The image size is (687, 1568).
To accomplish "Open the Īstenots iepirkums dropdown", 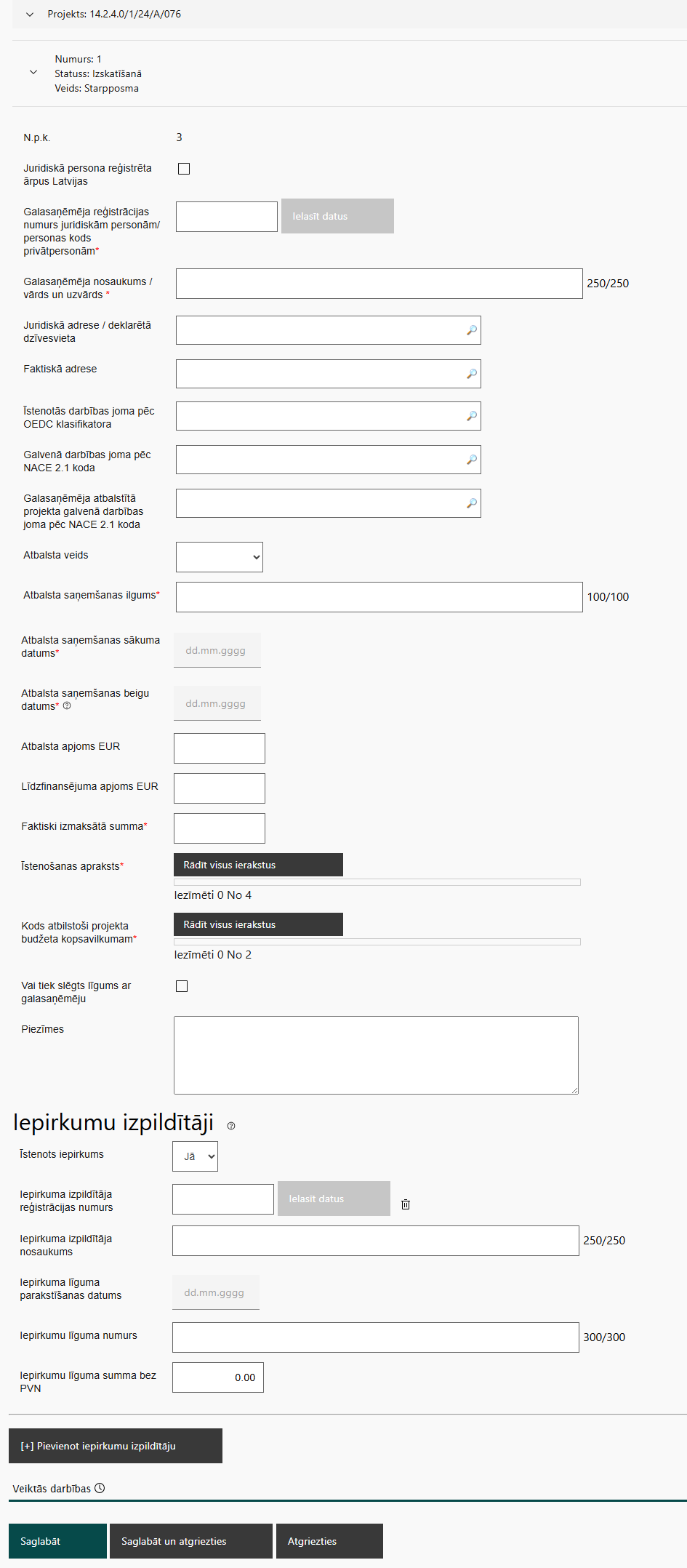I will pyautogui.click(x=195, y=1156).
